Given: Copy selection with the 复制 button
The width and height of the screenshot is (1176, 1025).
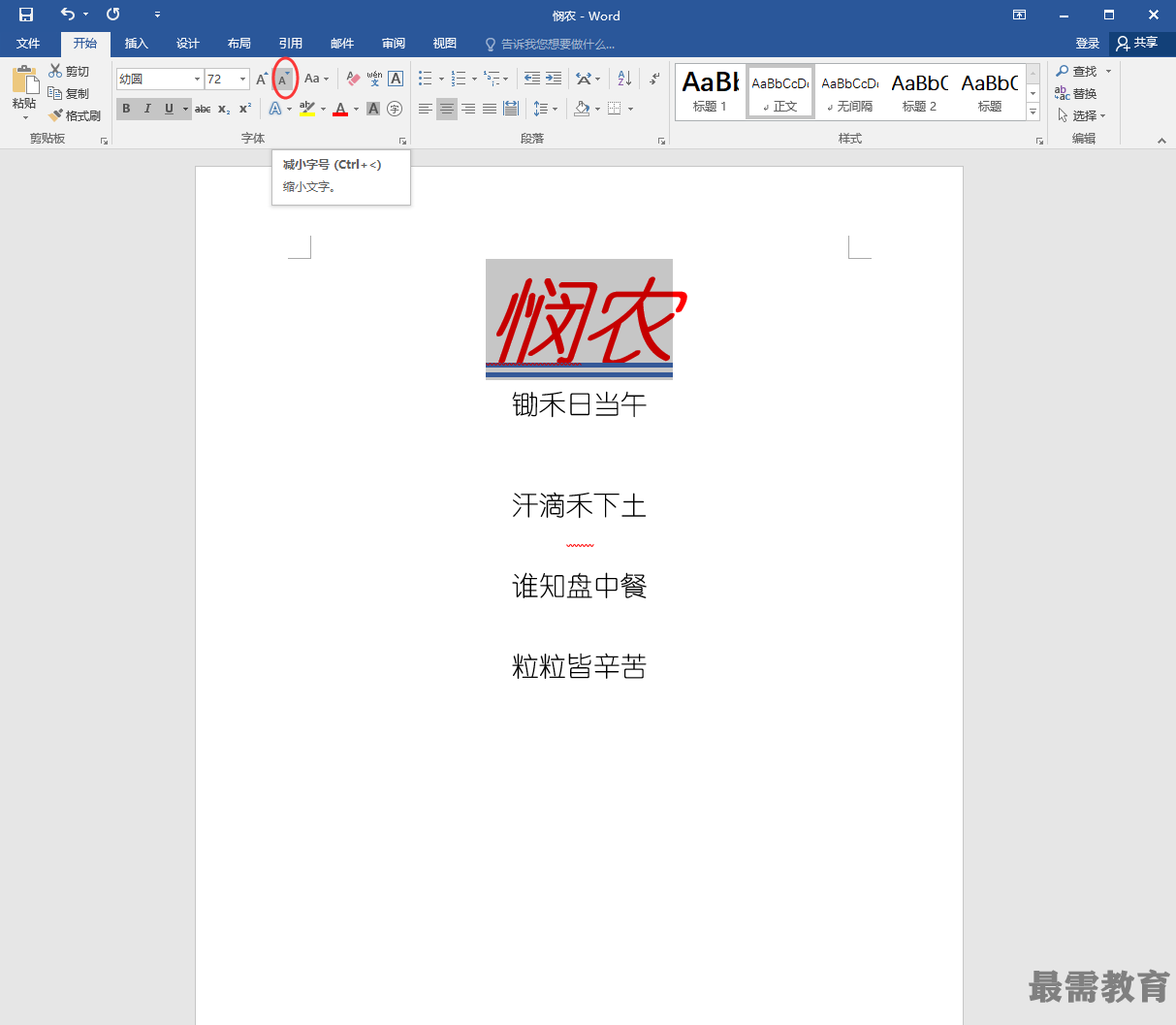Looking at the screenshot, I should click(x=69, y=93).
